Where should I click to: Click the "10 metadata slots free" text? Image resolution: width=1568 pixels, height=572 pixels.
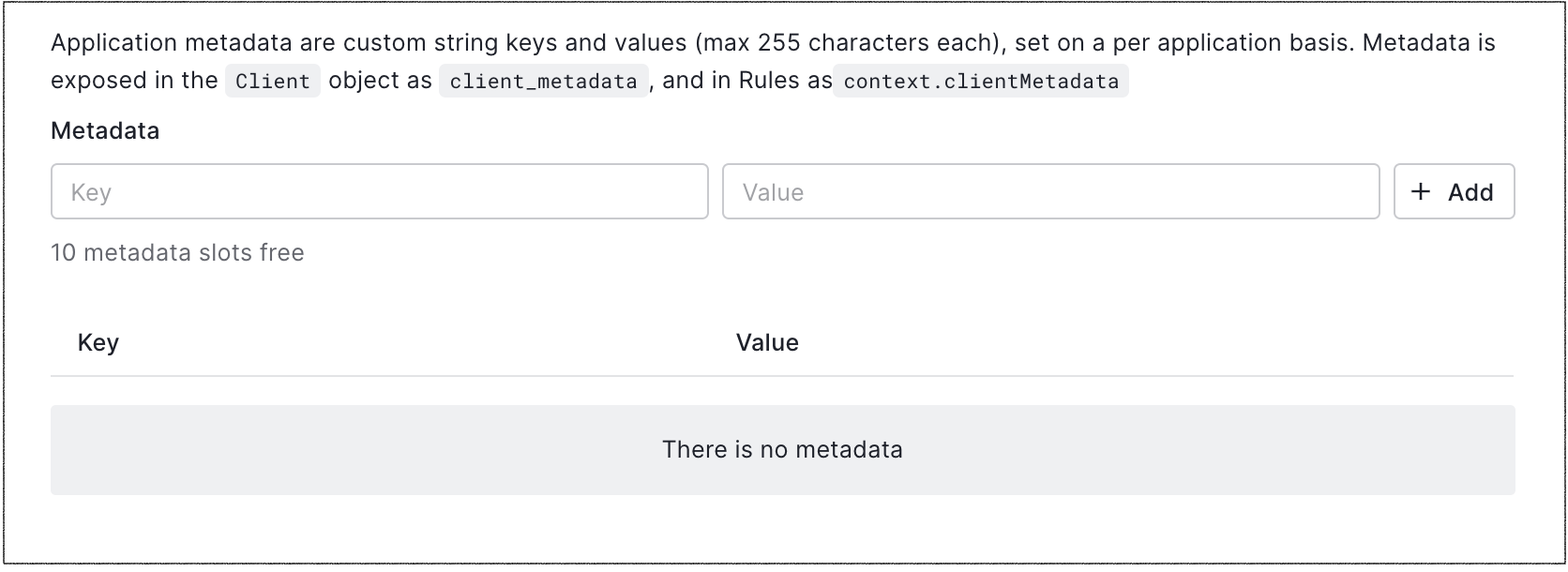(x=177, y=253)
